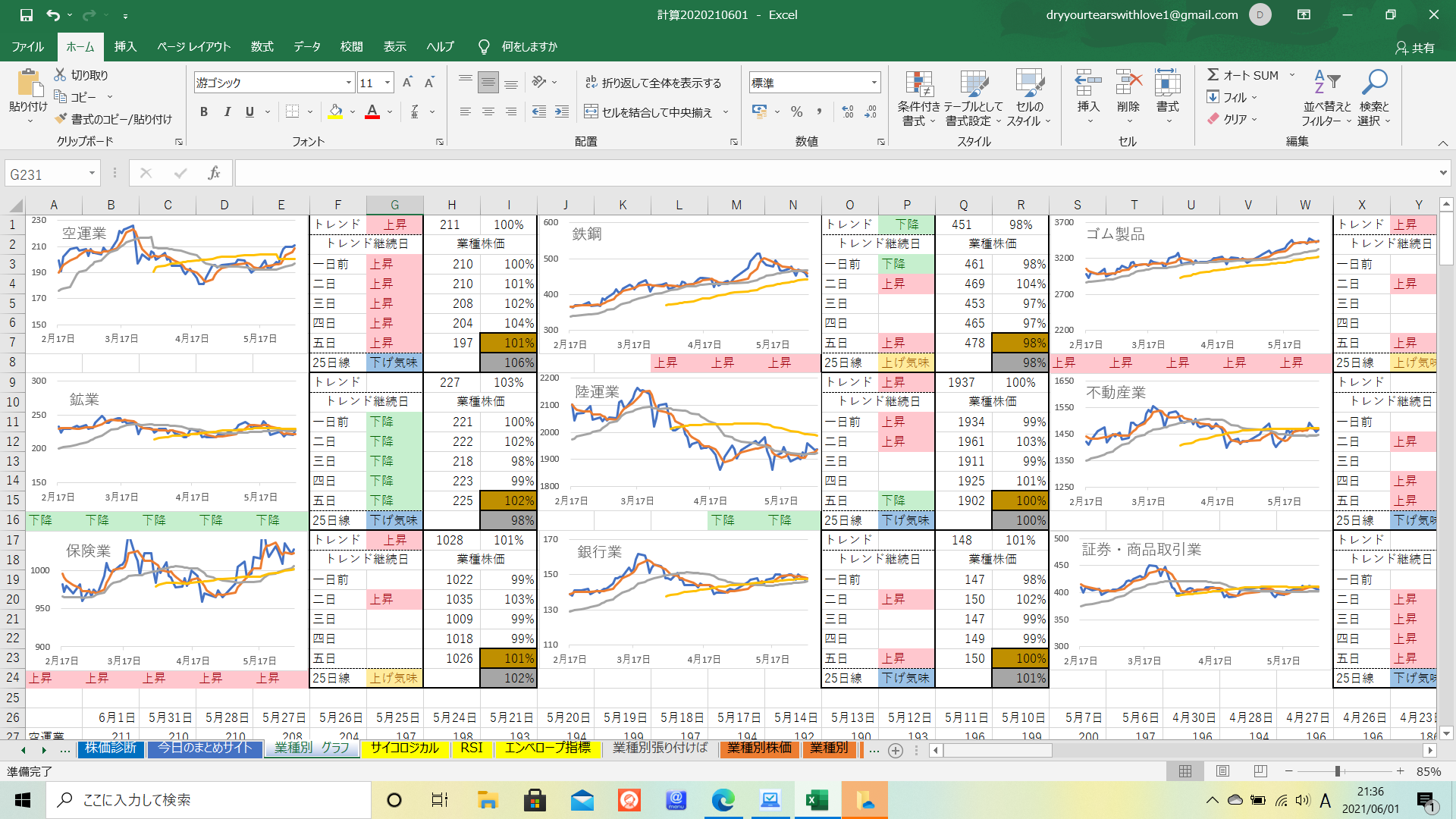The width and height of the screenshot is (1456, 819).
Task: Click the increase decimal places icon
Action: click(x=848, y=112)
